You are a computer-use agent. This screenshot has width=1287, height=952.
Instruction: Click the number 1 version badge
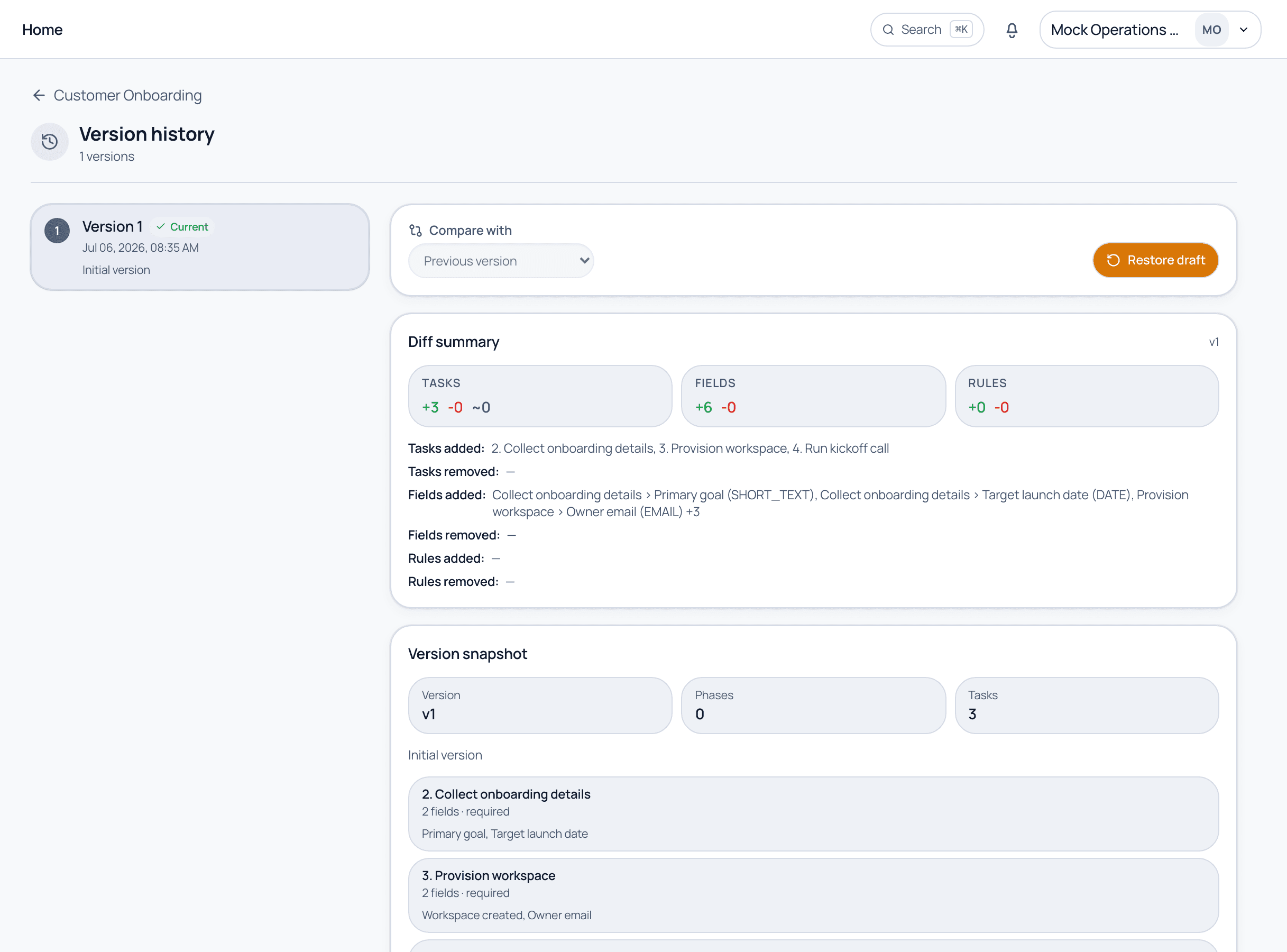coord(57,231)
